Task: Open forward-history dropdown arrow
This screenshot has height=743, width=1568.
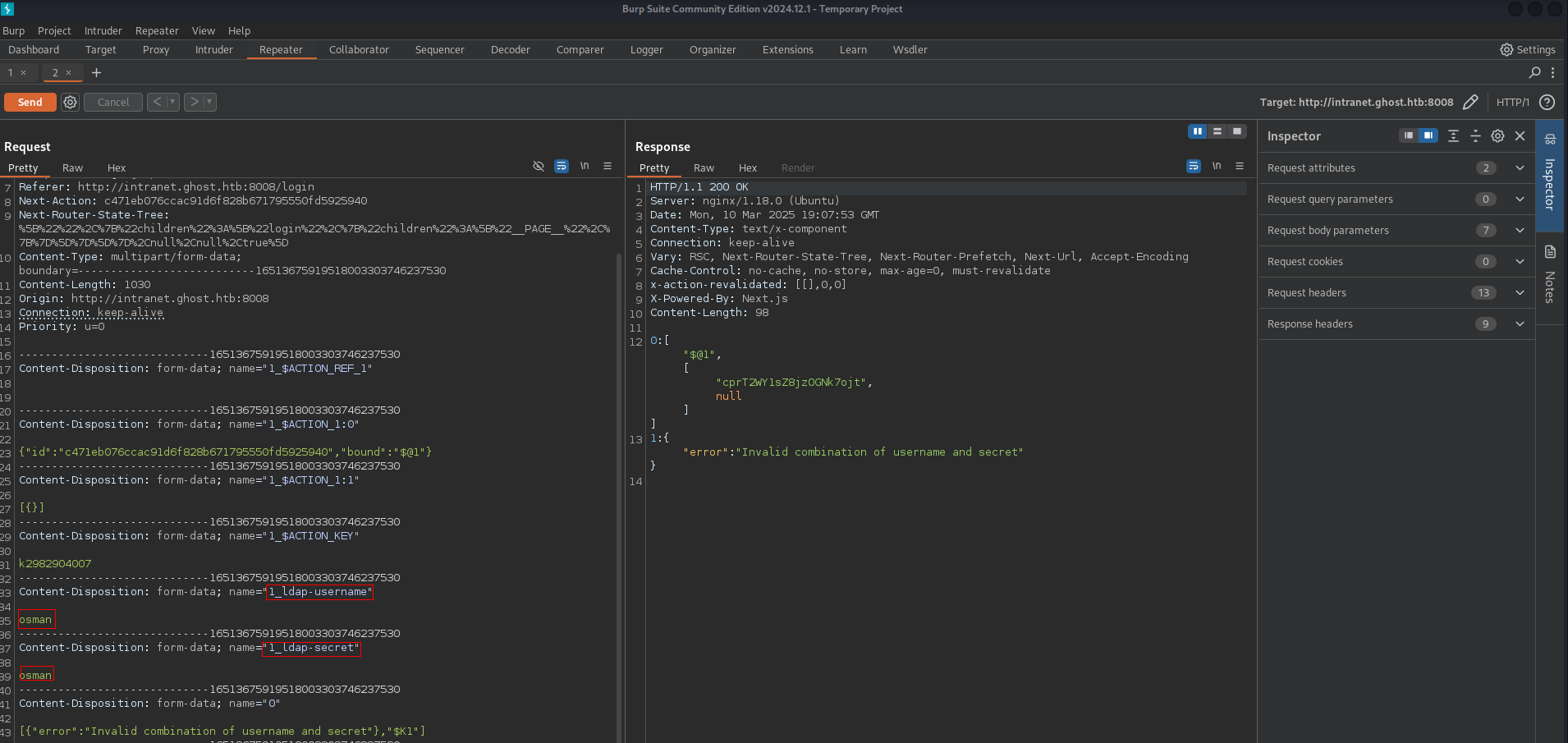Action: [209, 103]
